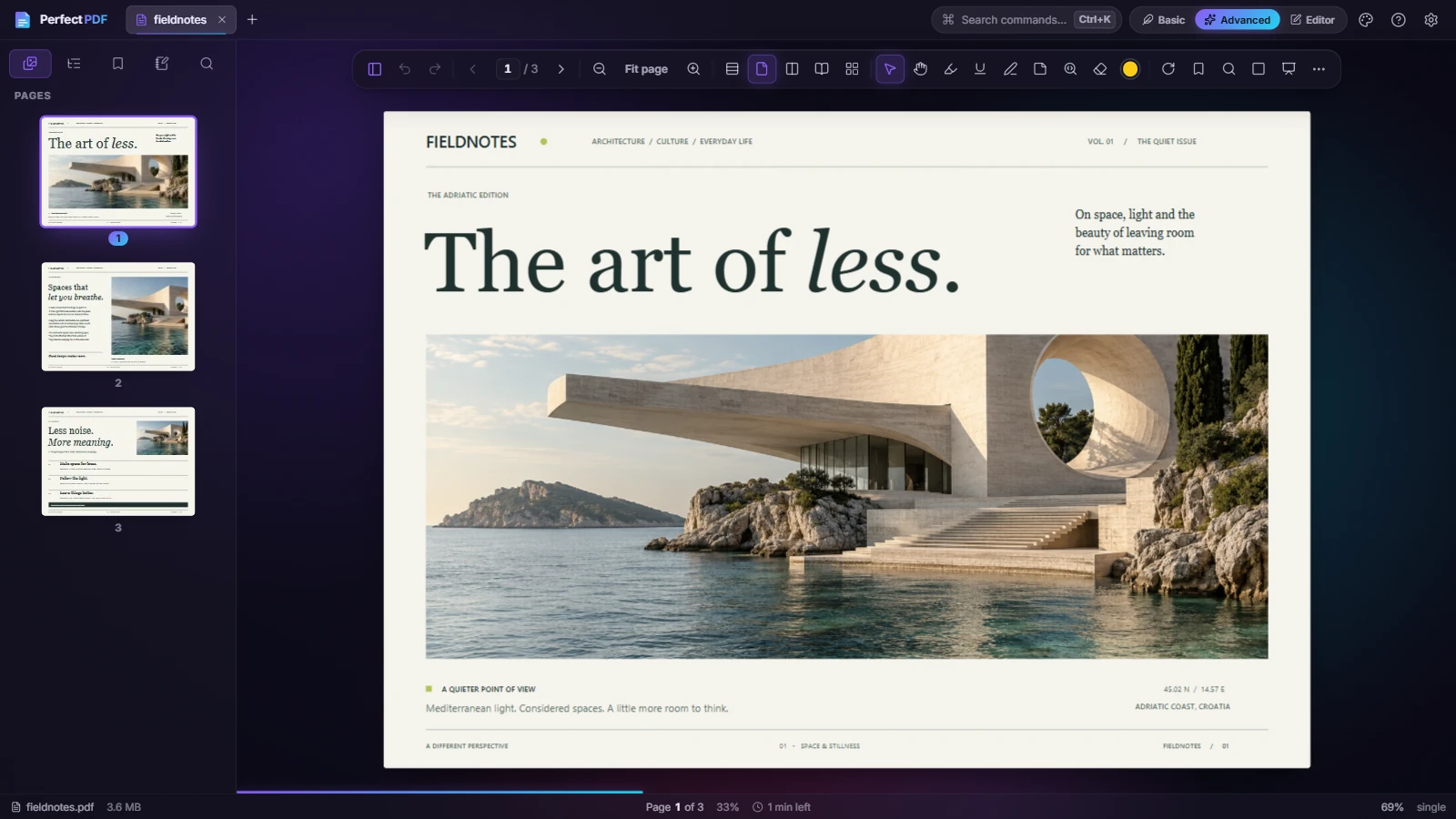1456x819 pixels.
Task: Select the pen drawing tool
Action: coord(1010,69)
